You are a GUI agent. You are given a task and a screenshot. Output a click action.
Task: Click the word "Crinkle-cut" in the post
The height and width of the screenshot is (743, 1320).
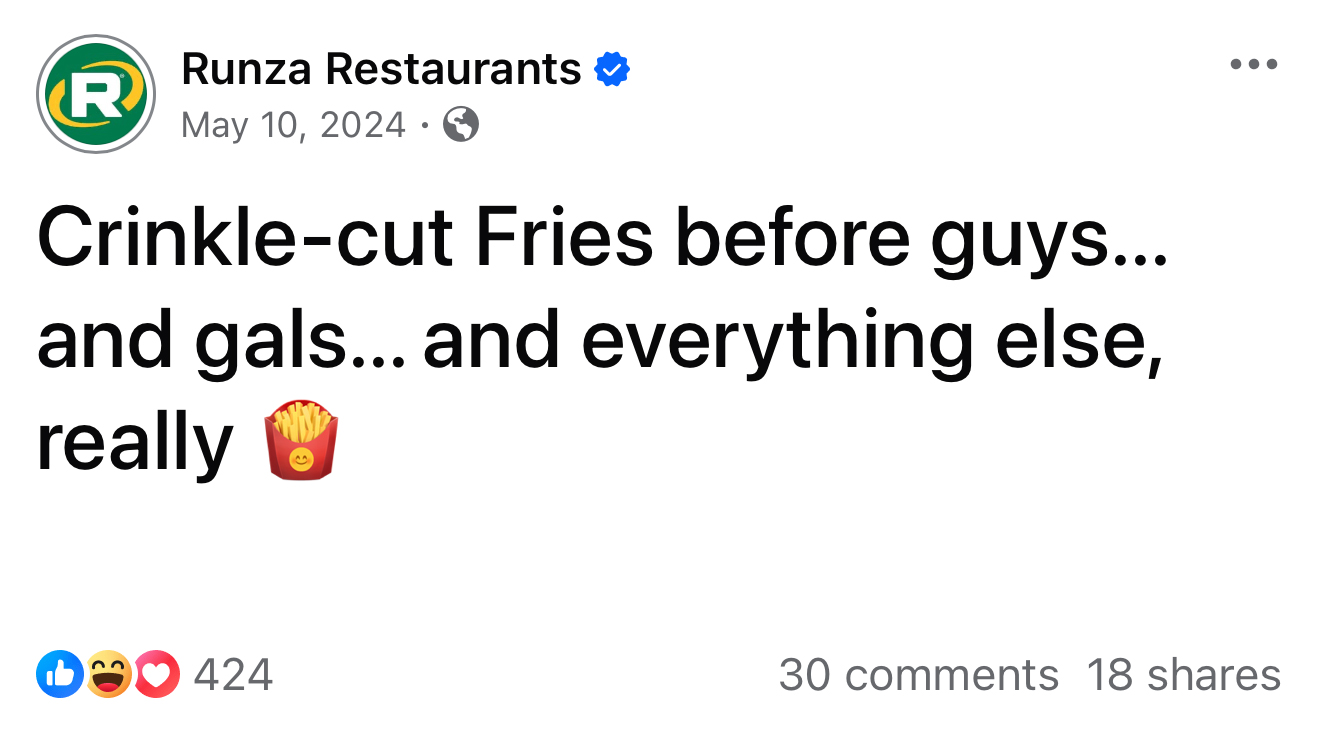pyautogui.click(x=245, y=238)
